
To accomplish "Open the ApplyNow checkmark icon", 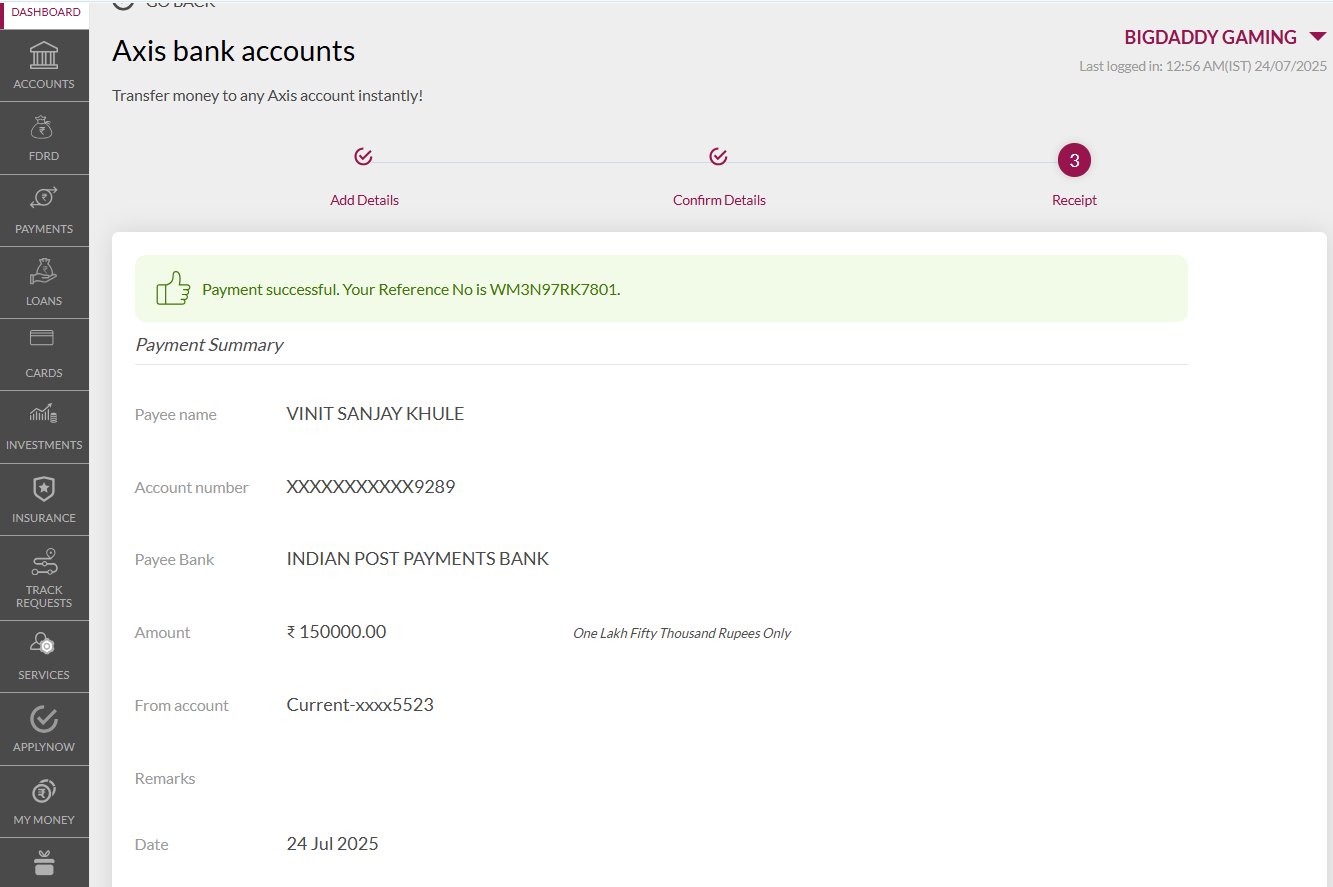I will pyautogui.click(x=44, y=718).
